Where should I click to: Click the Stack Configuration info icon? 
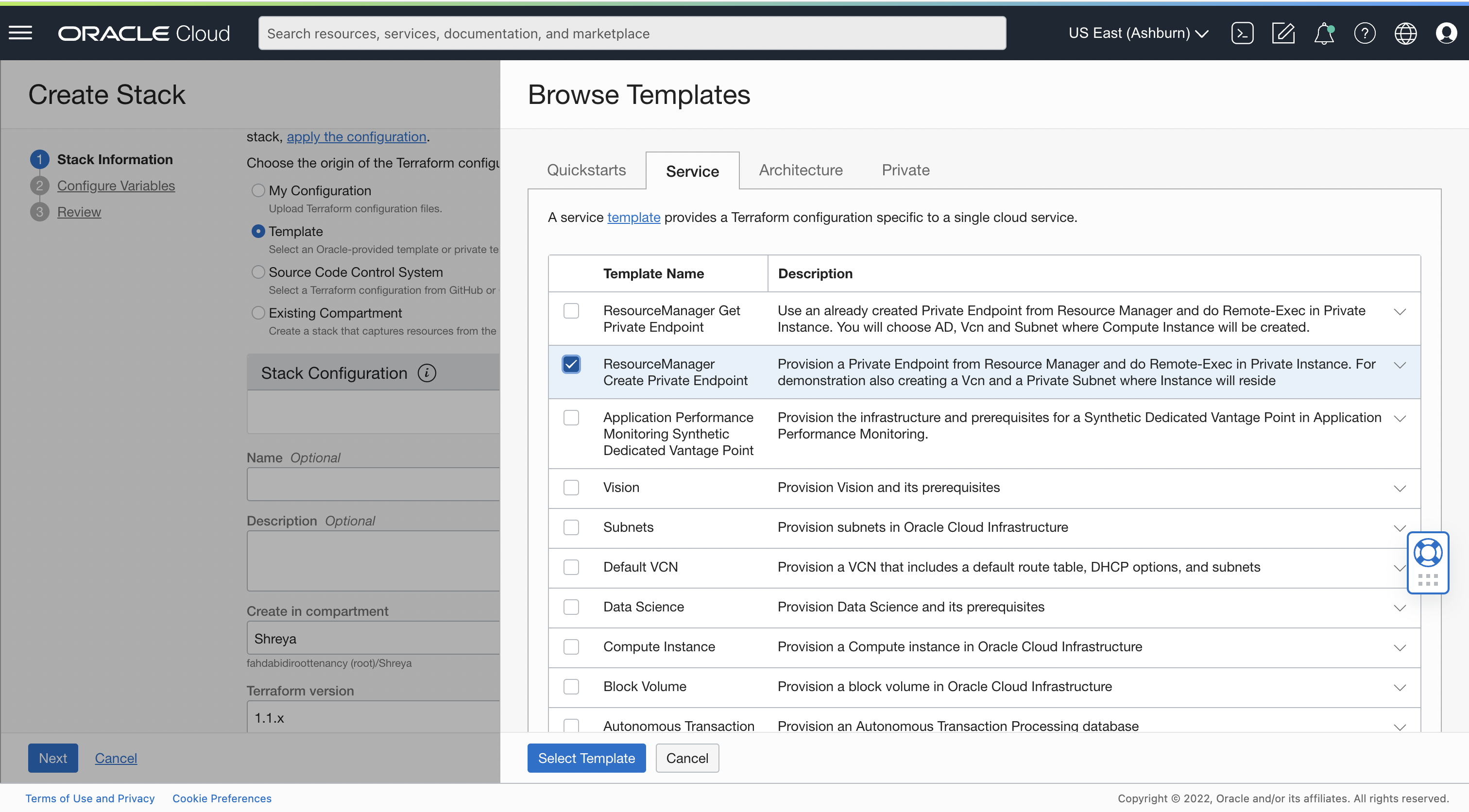427,372
